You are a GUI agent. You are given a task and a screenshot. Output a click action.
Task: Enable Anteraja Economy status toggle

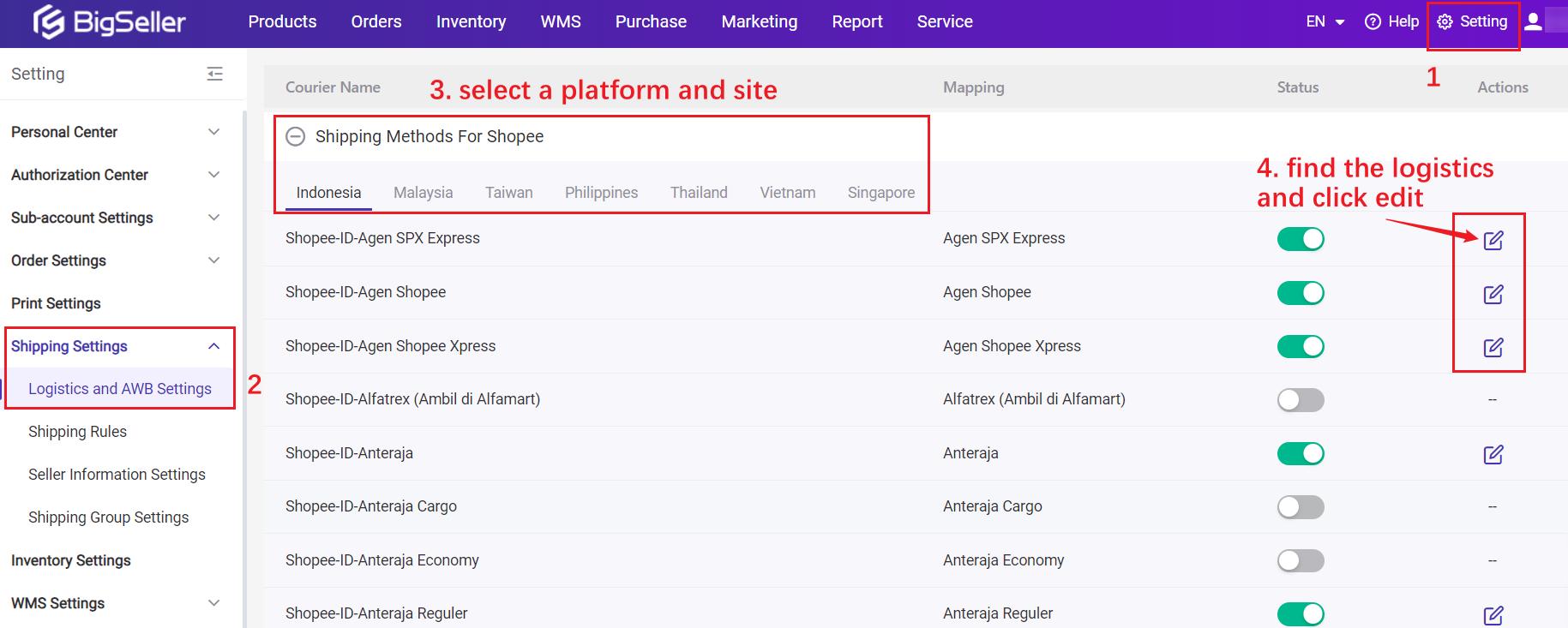click(1301, 560)
